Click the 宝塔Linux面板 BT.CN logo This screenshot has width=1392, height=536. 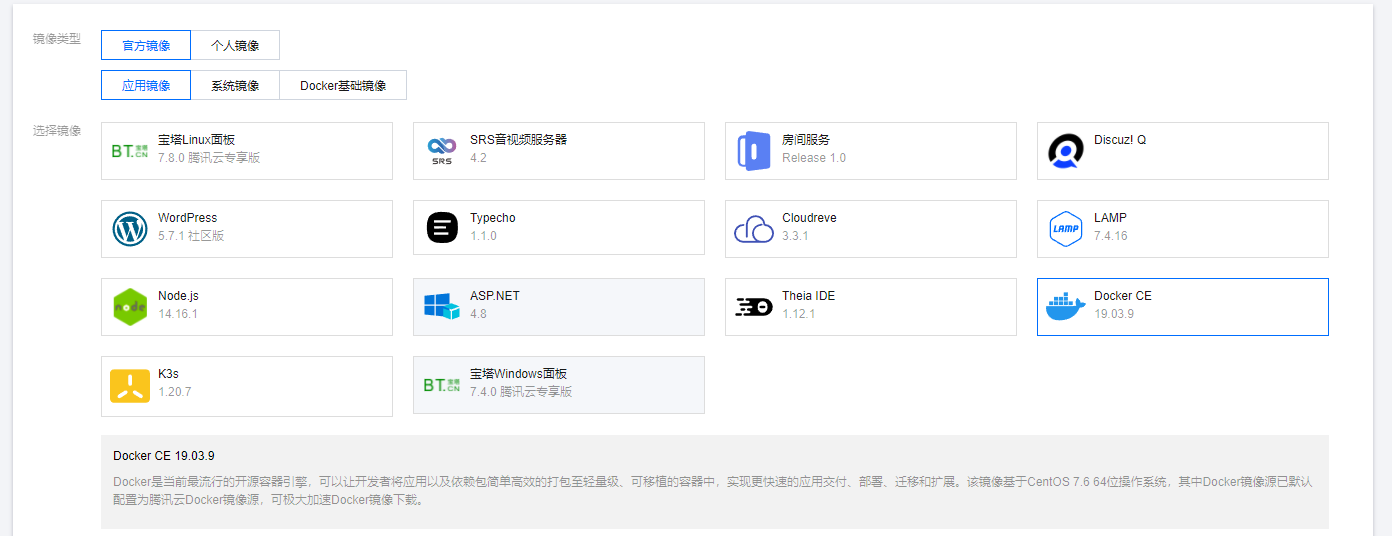[130, 151]
